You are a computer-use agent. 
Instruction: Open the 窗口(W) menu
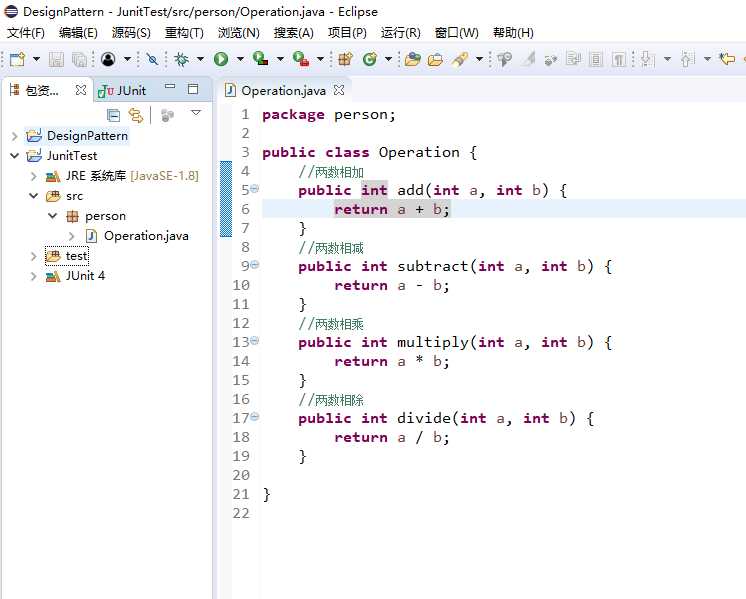[x=456, y=33]
